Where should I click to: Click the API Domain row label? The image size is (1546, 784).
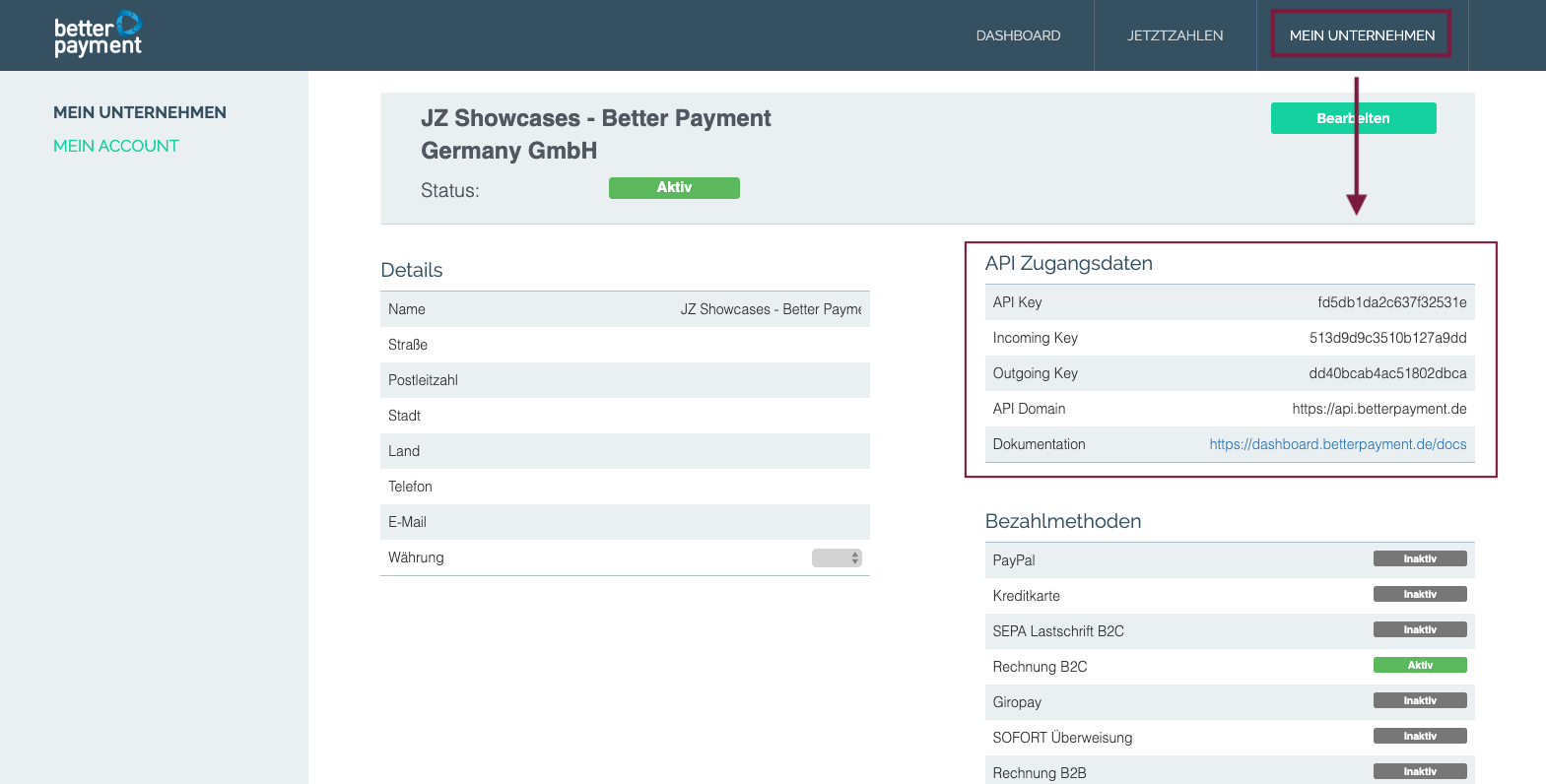tap(1029, 409)
